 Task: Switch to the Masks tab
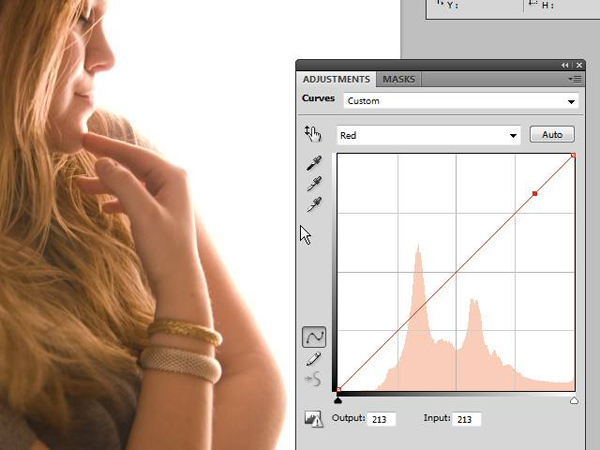399,79
